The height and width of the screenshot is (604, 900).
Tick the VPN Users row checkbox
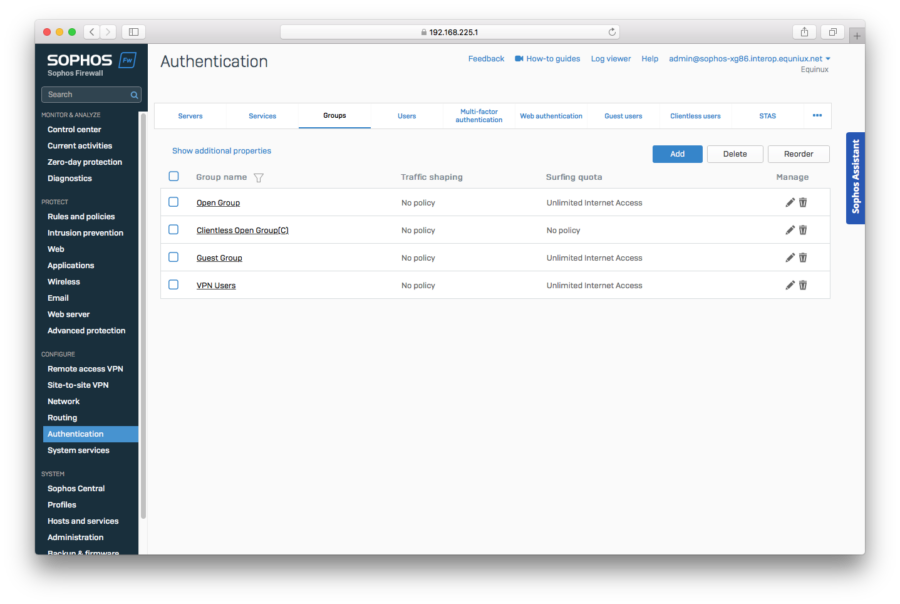(174, 285)
